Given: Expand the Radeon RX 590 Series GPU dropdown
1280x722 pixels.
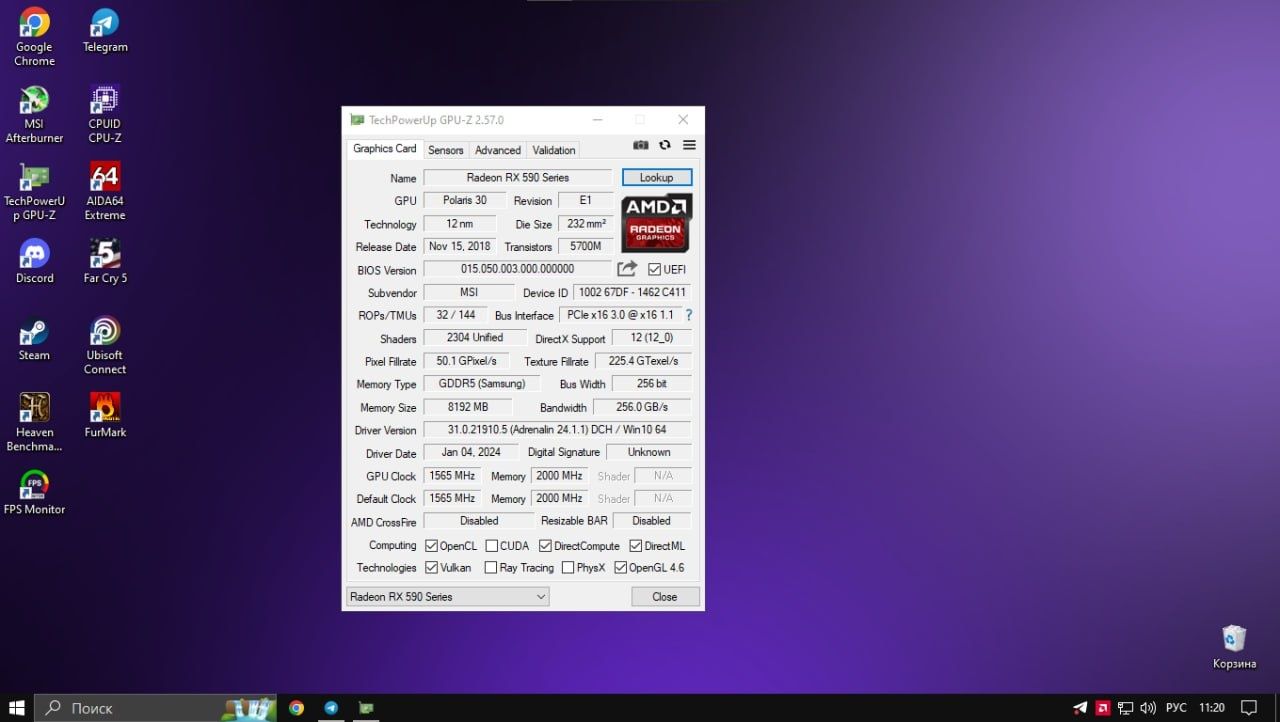Looking at the screenshot, I should point(448,597).
